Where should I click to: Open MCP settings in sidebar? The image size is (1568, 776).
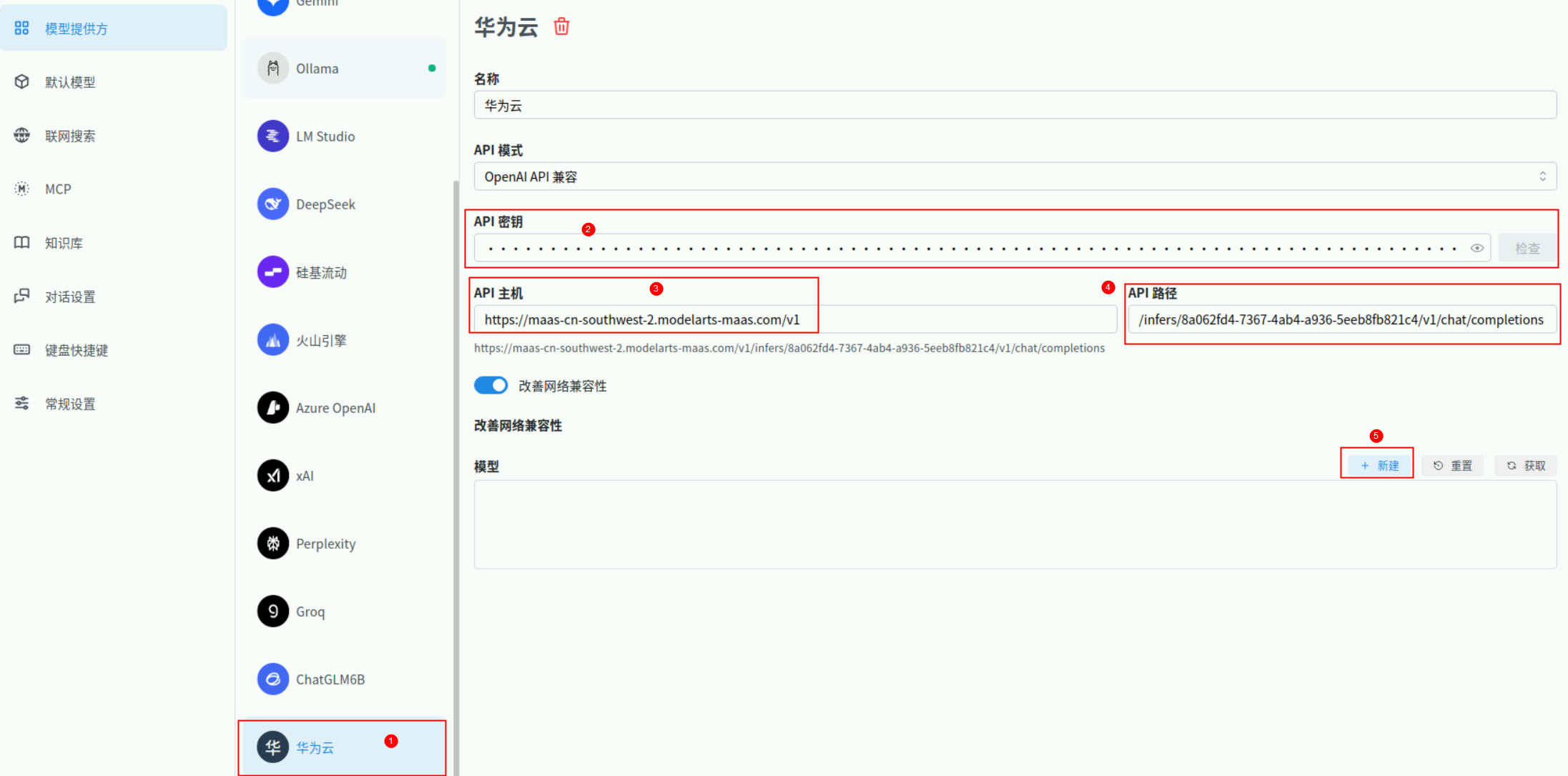[57, 189]
